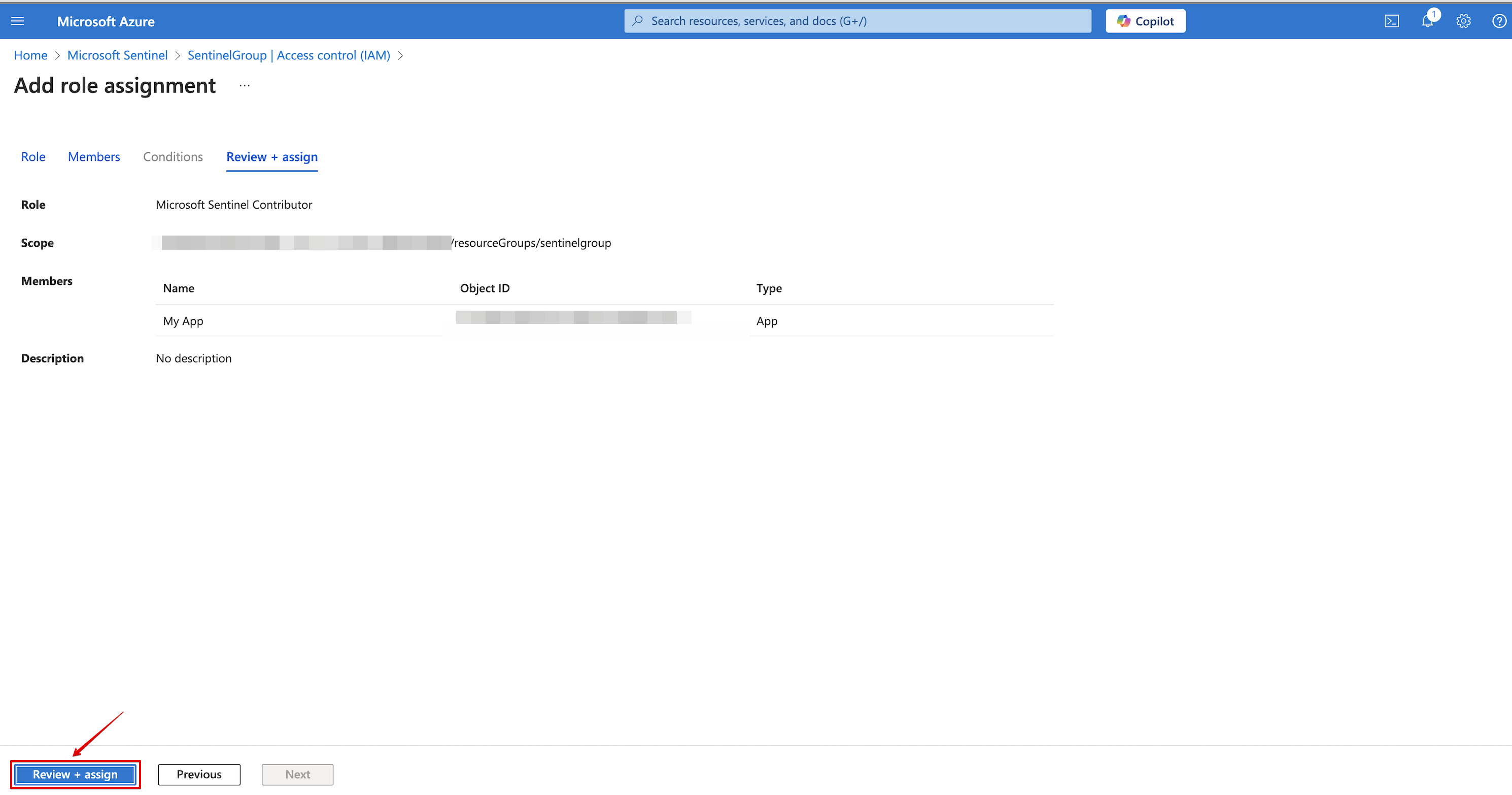Image resolution: width=1512 pixels, height=795 pixels.
Task: Click the search magnifier icon
Action: [637, 21]
